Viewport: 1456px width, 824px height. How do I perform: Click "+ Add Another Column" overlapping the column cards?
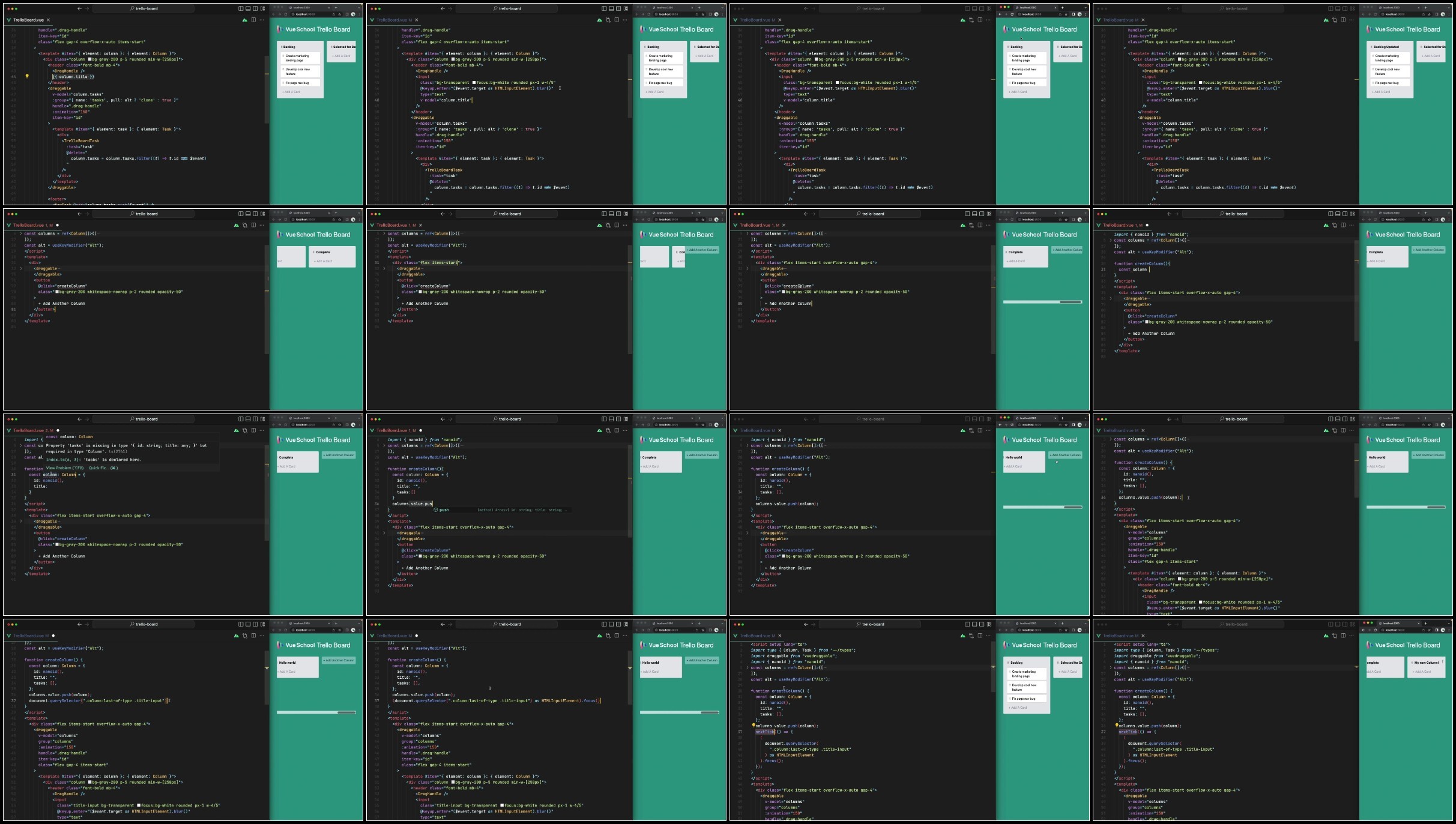[x=701, y=250]
